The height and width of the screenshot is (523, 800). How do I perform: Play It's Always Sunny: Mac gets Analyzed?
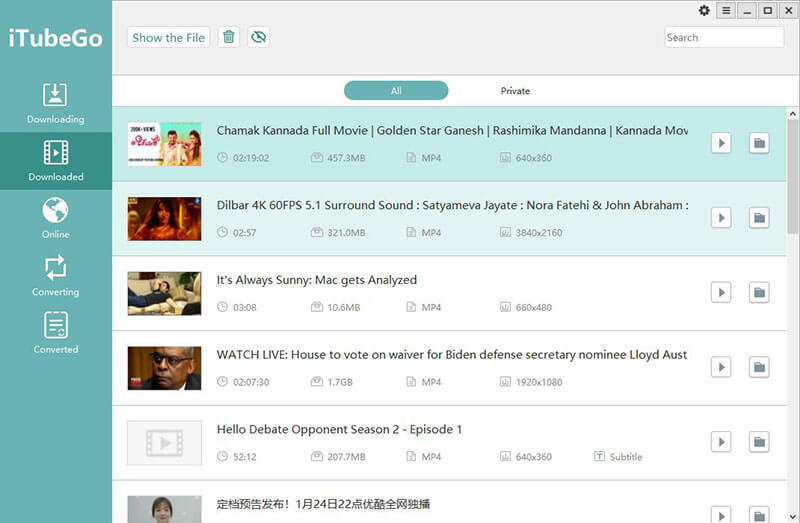(721, 292)
